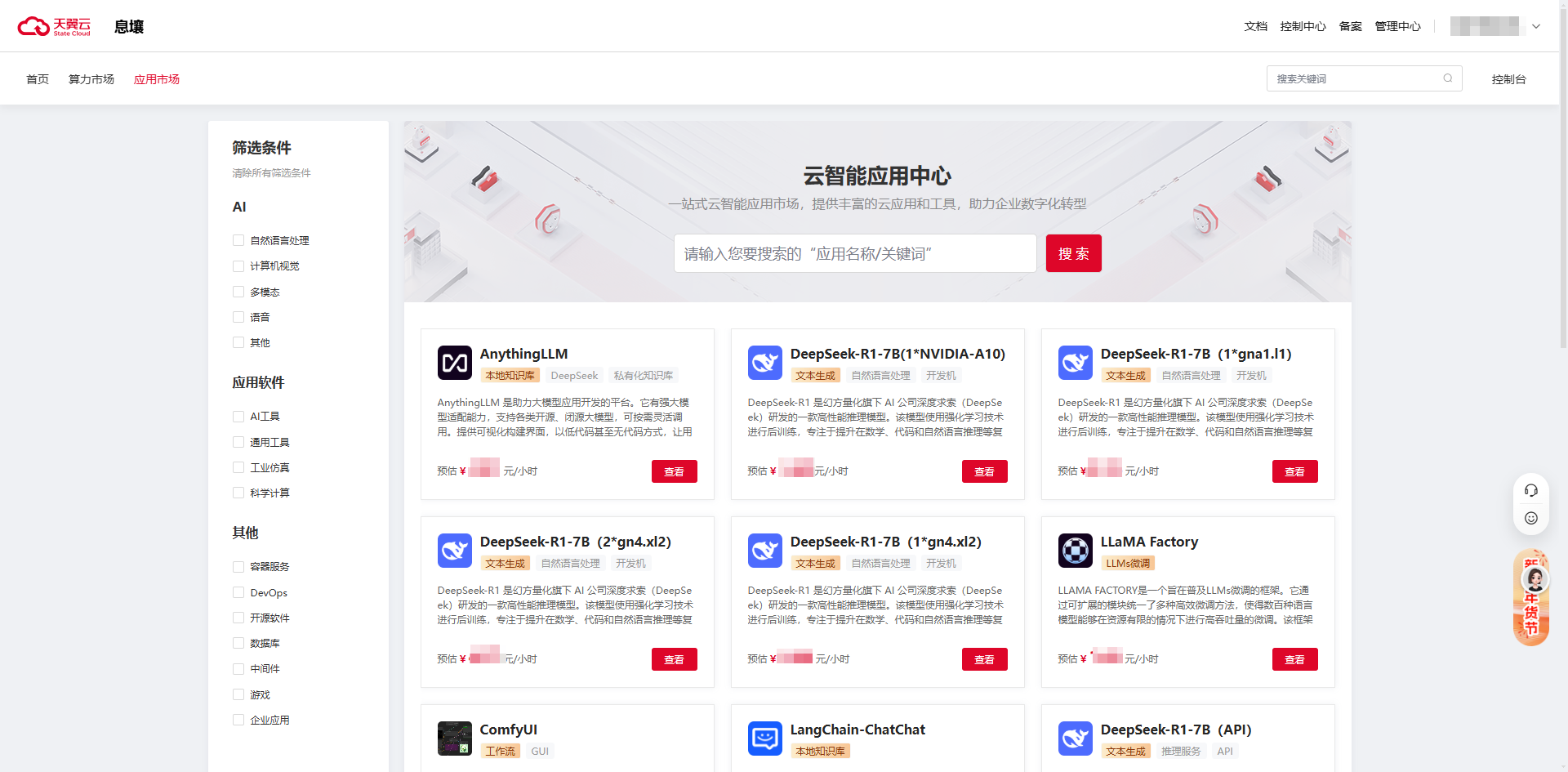1568x772 pixels.
Task: Check the 数据库 filter
Action: point(238,643)
